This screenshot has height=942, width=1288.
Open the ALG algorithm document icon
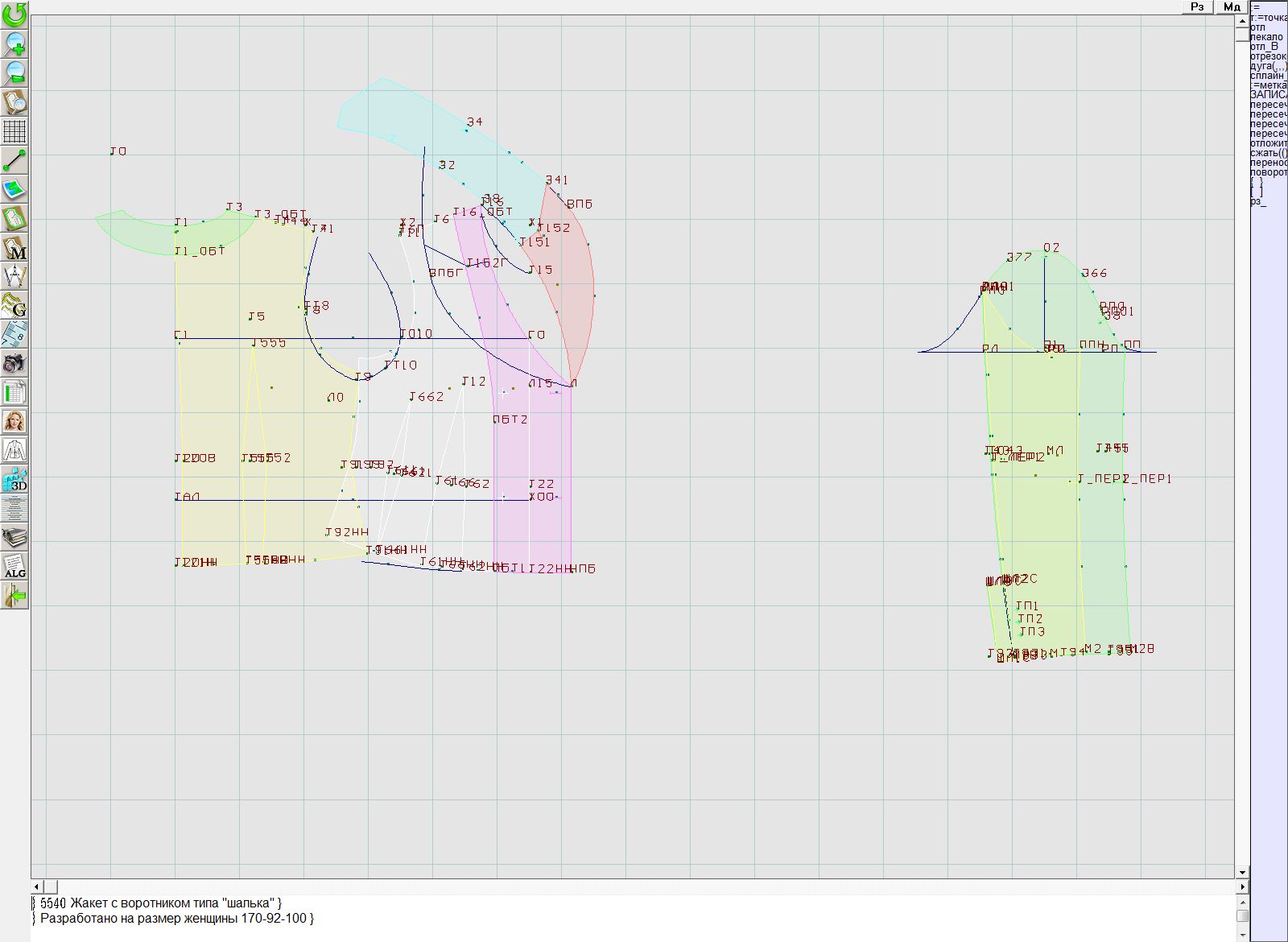(14, 566)
